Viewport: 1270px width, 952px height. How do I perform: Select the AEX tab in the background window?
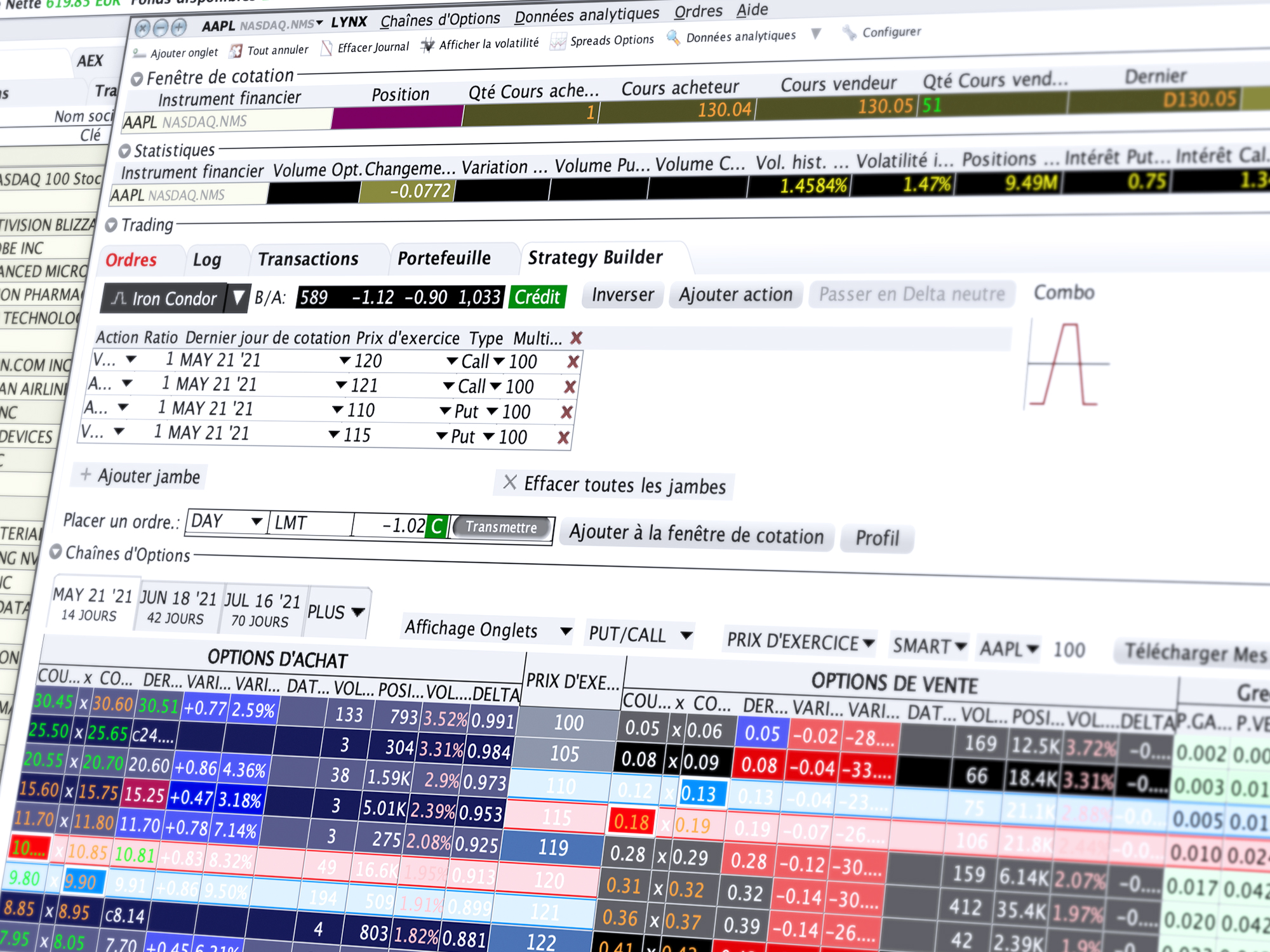[x=90, y=62]
